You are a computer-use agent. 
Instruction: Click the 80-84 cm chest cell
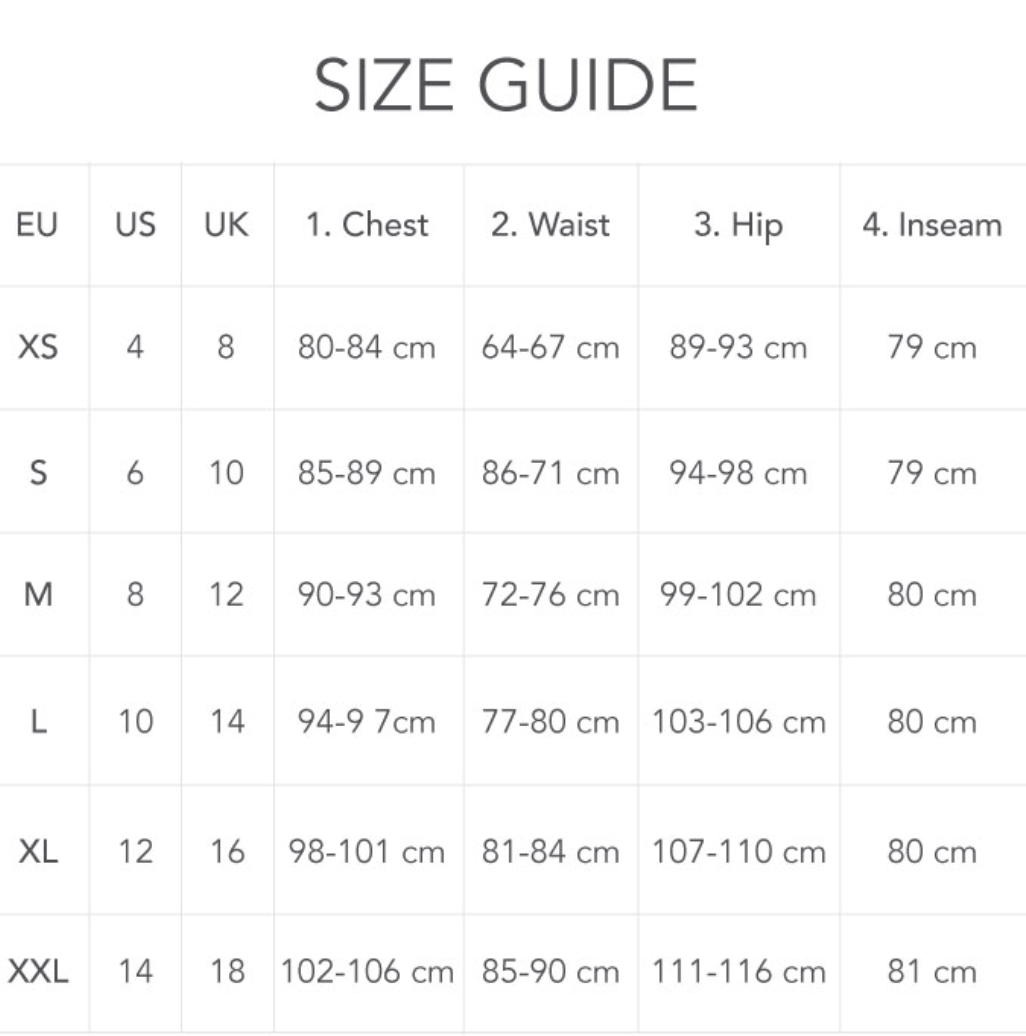point(366,348)
